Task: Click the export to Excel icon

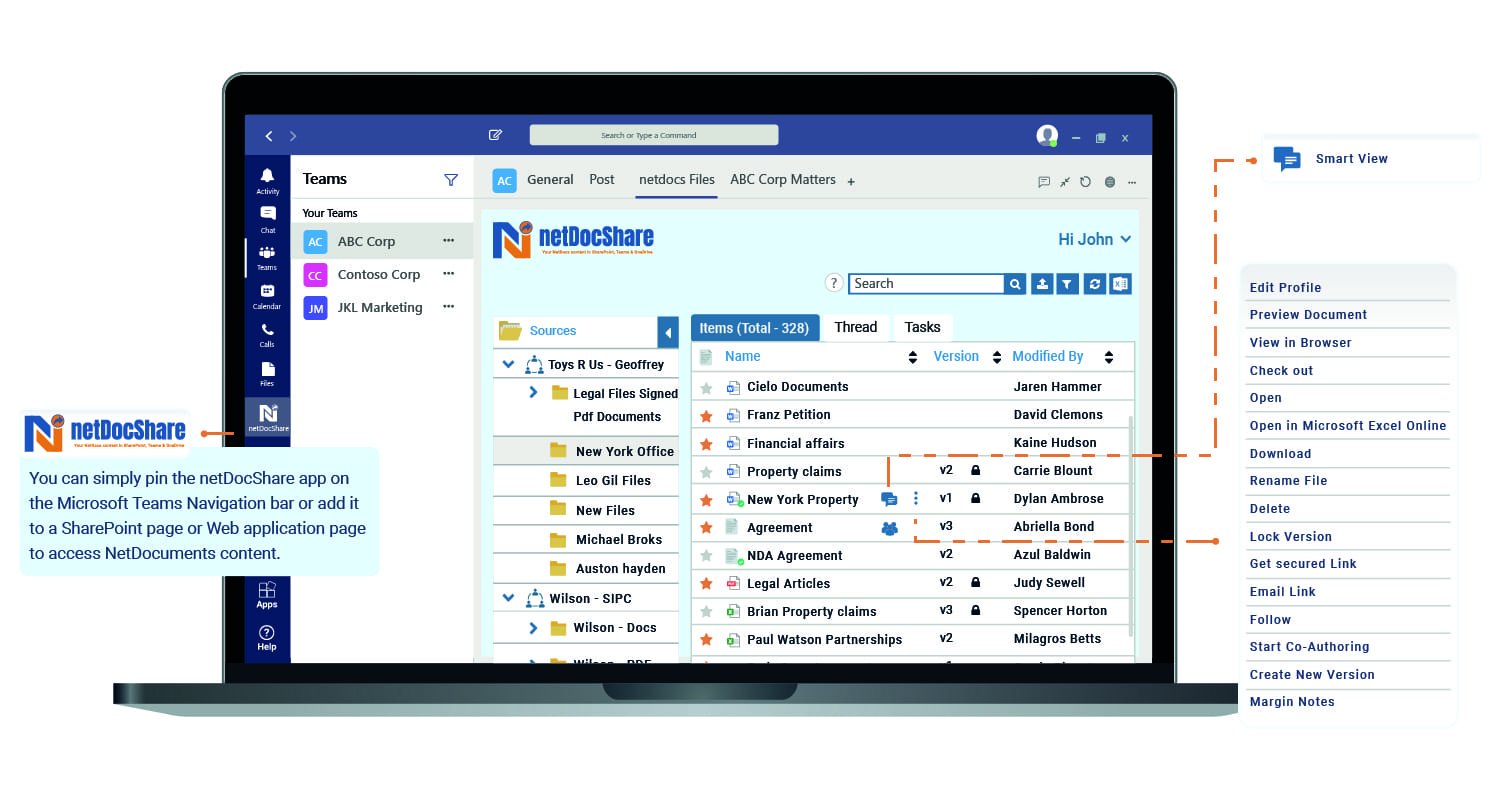Action: (x=1120, y=284)
